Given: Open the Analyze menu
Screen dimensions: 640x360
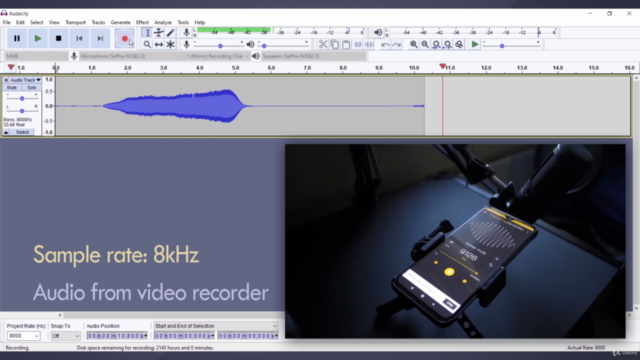Looking at the screenshot, I should tap(163, 22).
